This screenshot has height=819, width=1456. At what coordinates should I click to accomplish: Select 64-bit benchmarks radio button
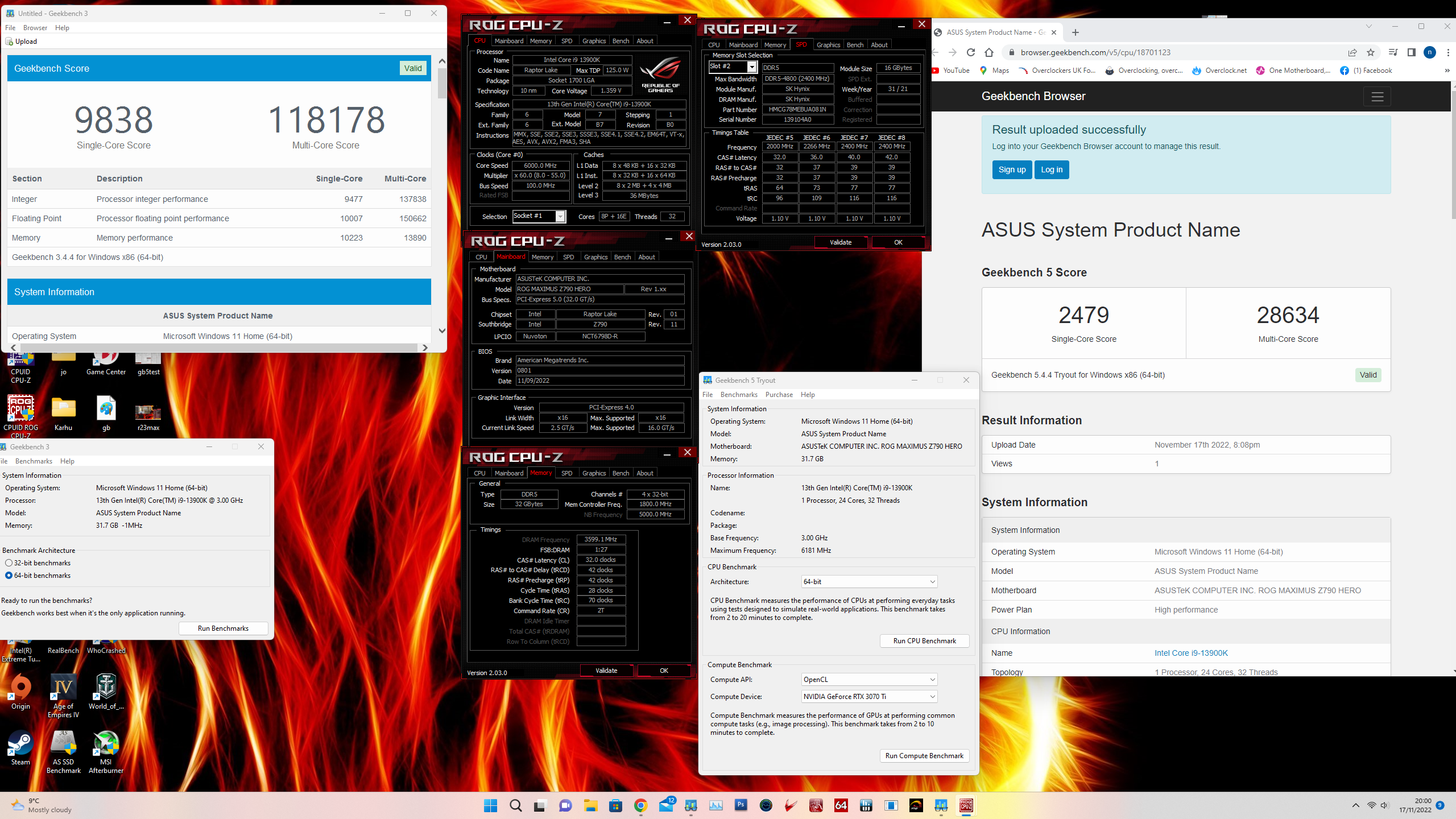[x=9, y=576]
